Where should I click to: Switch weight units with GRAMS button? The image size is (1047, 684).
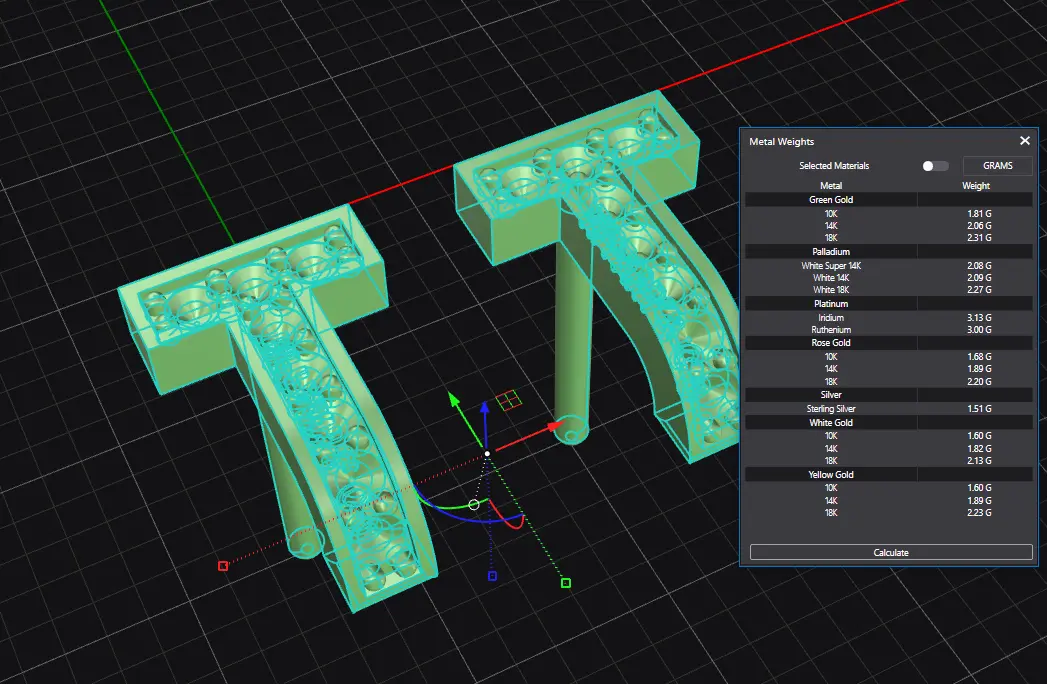(x=997, y=166)
